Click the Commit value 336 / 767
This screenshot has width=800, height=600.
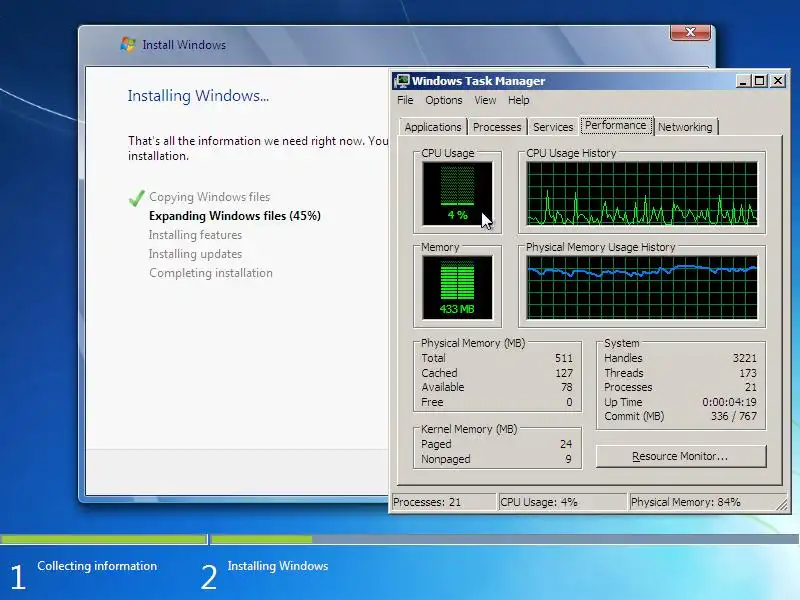point(734,416)
